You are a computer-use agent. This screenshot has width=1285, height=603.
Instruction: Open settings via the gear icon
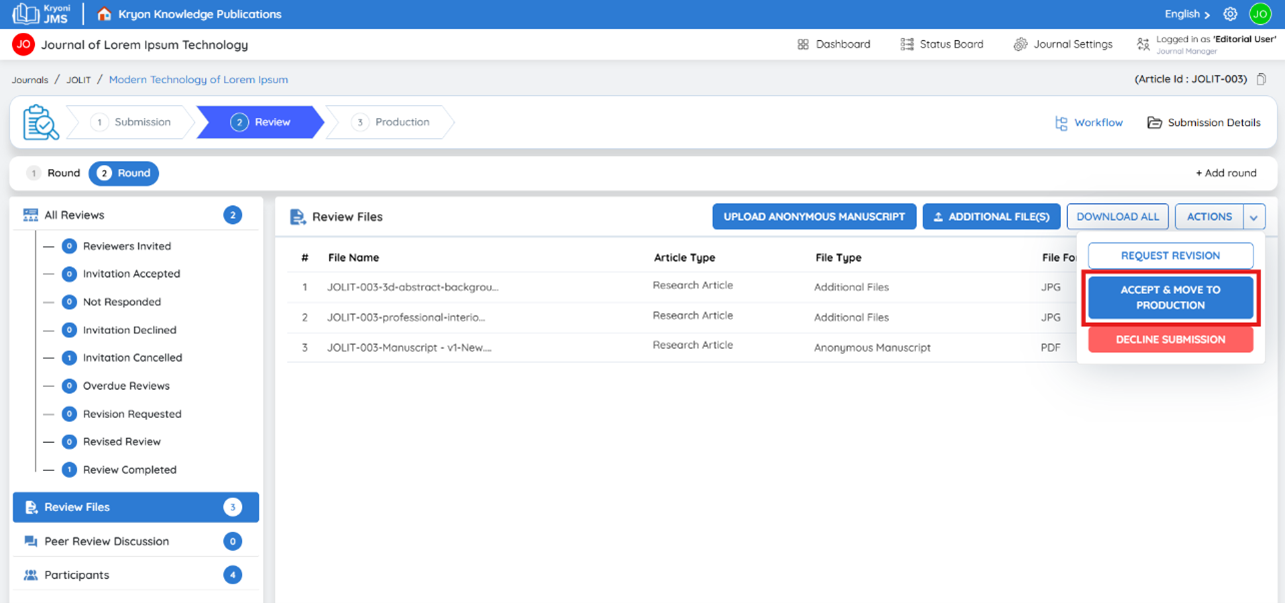coord(1231,14)
